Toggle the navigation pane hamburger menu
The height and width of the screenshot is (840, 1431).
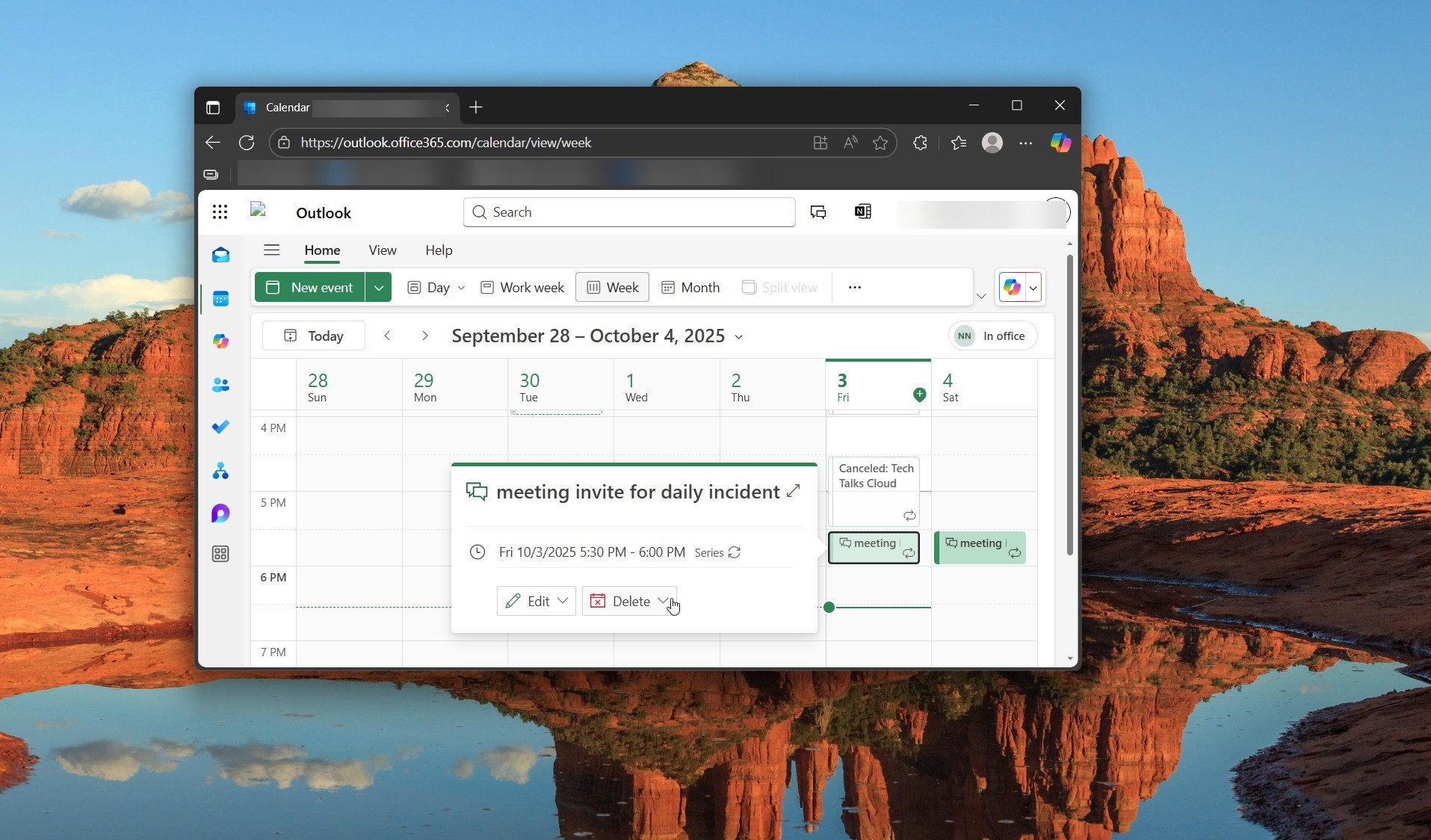point(271,250)
